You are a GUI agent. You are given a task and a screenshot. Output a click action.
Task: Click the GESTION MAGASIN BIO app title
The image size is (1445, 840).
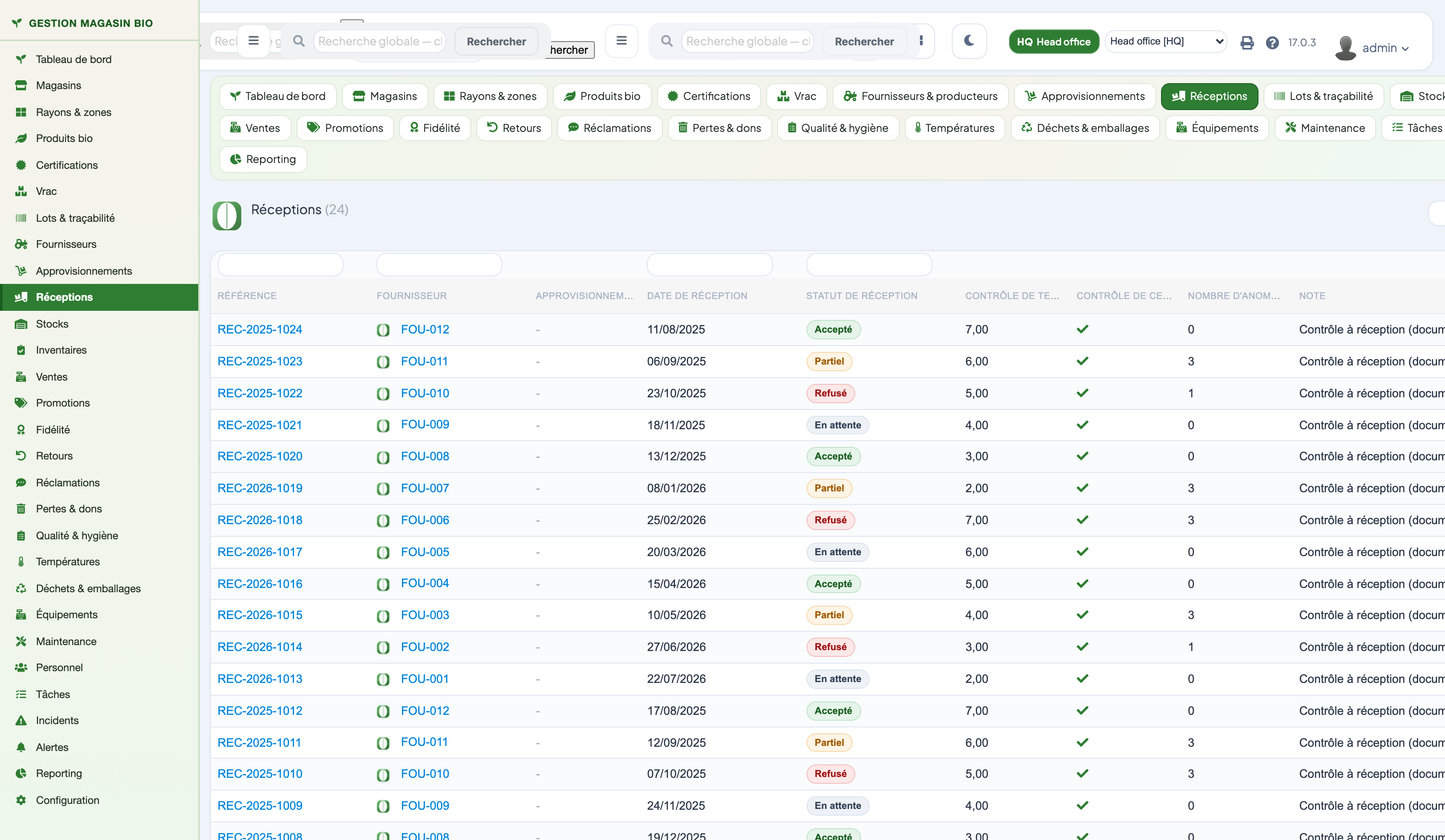(x=91, y=22)
